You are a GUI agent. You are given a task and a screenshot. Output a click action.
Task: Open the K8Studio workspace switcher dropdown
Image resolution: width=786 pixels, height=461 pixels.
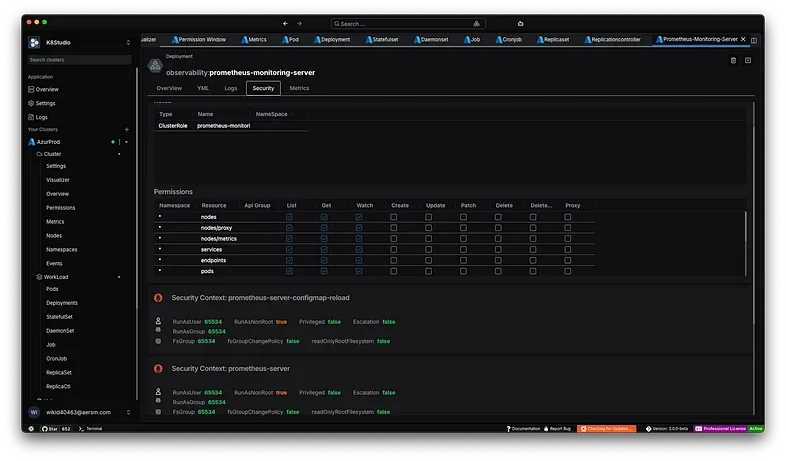pos(128,42)
